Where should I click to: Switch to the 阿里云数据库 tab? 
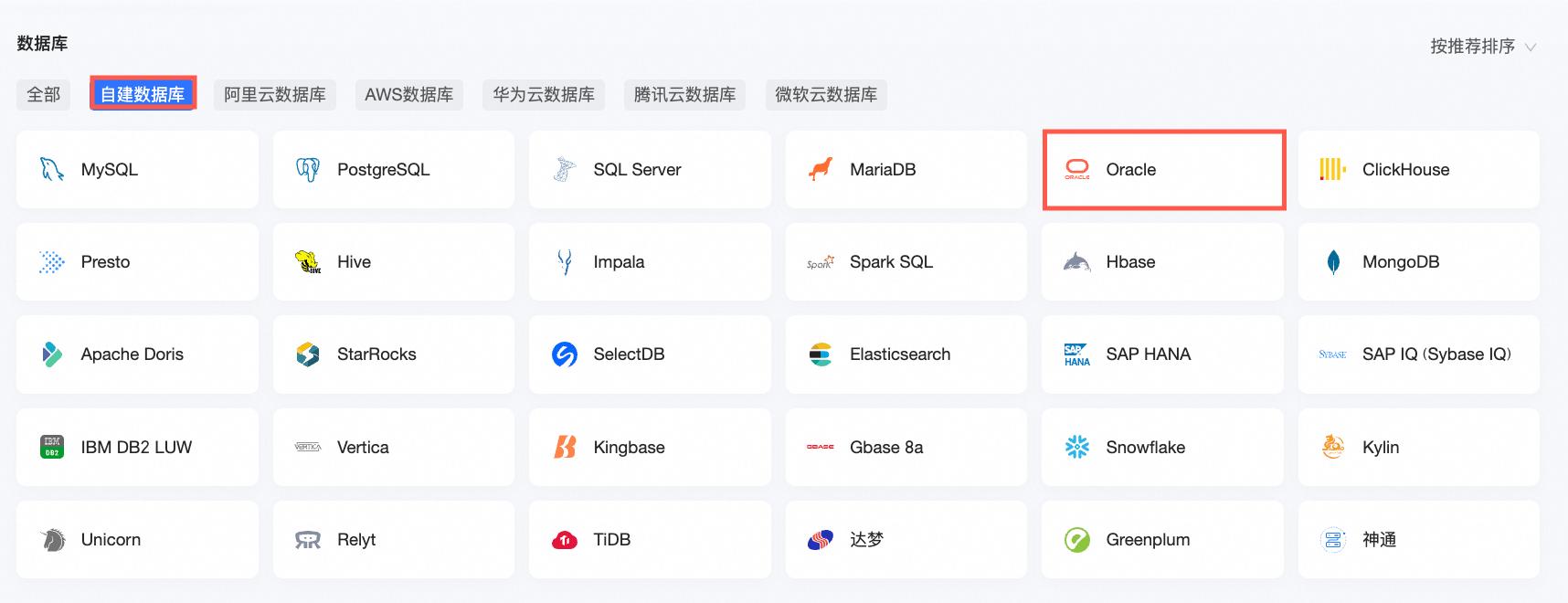tap(275, 94)
